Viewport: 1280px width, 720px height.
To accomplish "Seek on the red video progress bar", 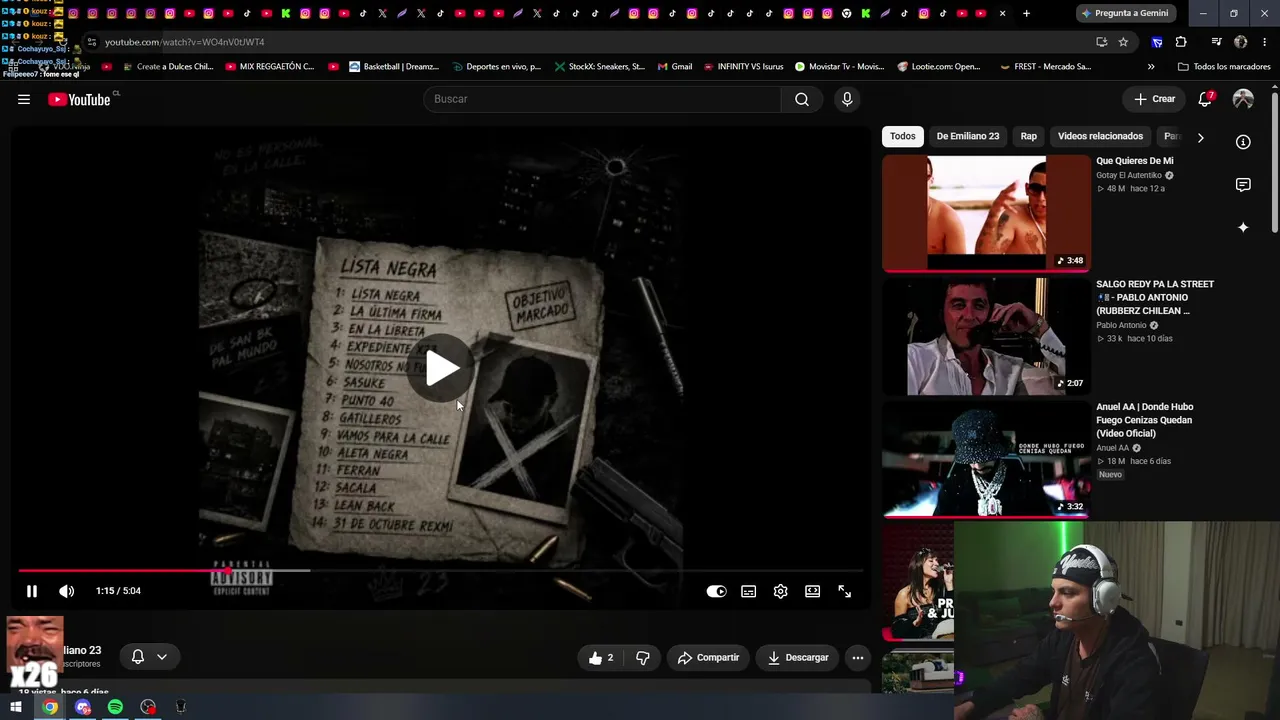I will [440, 570].
